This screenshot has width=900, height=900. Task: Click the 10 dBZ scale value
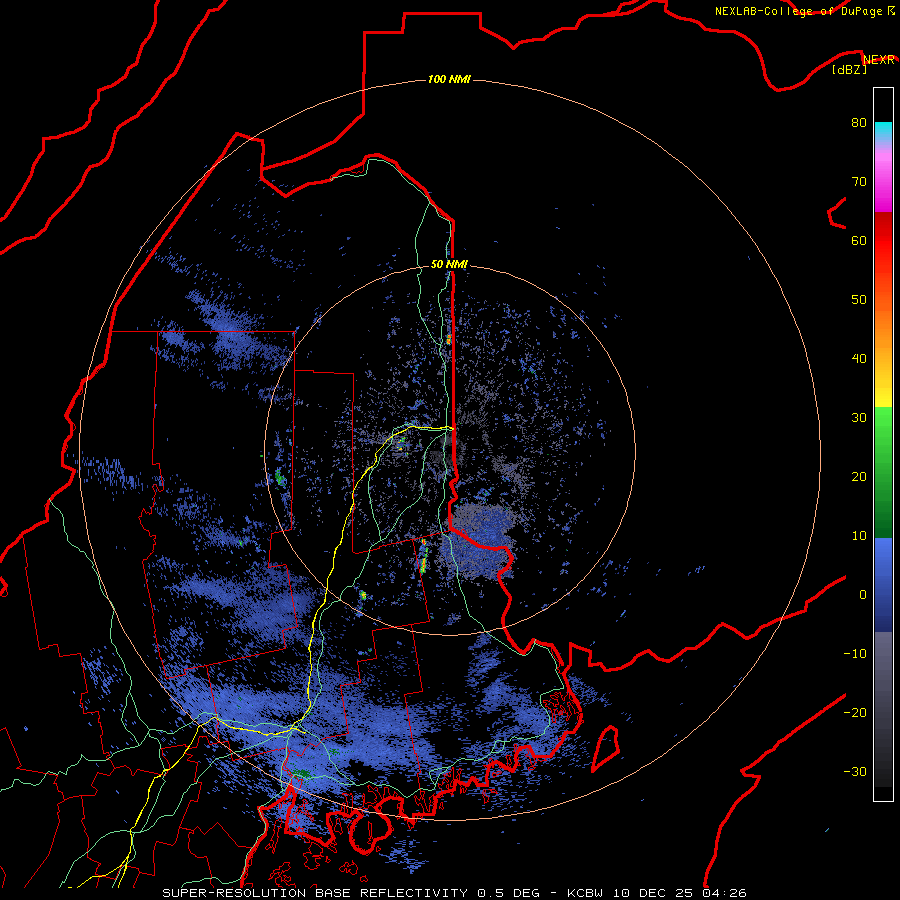coord(859,536)
